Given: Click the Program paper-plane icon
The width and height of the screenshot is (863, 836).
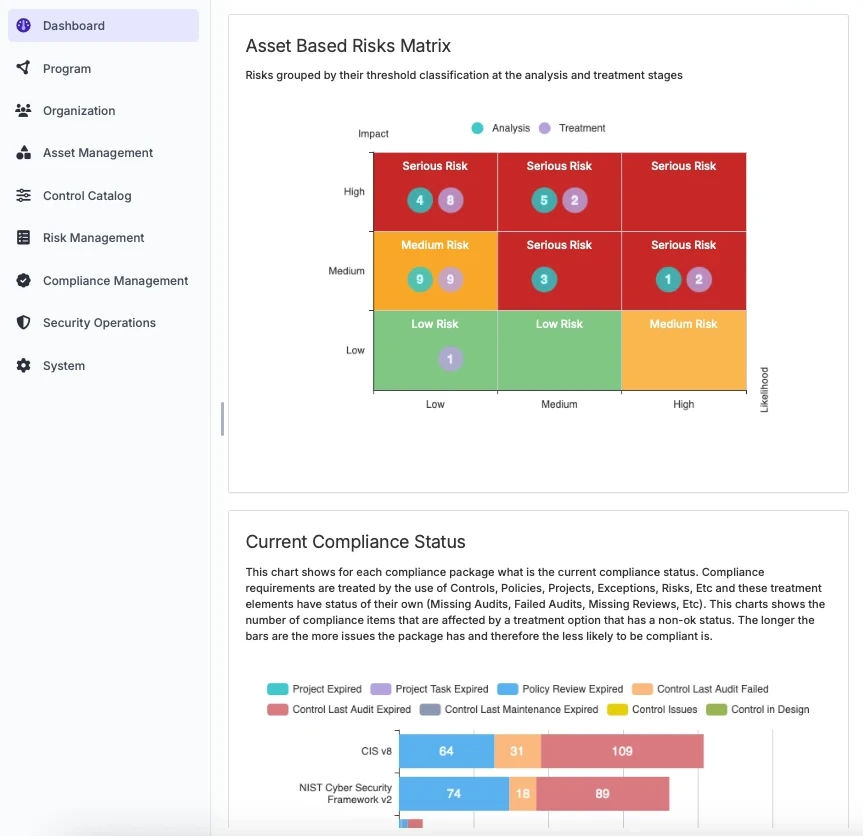Looking at the screenshot, I should tap(23, 68).
